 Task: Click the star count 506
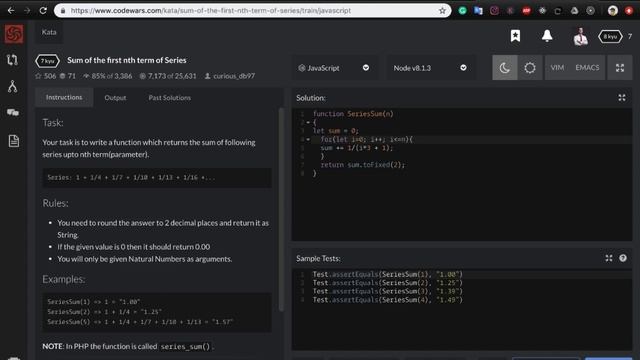[x=46, y=76]
